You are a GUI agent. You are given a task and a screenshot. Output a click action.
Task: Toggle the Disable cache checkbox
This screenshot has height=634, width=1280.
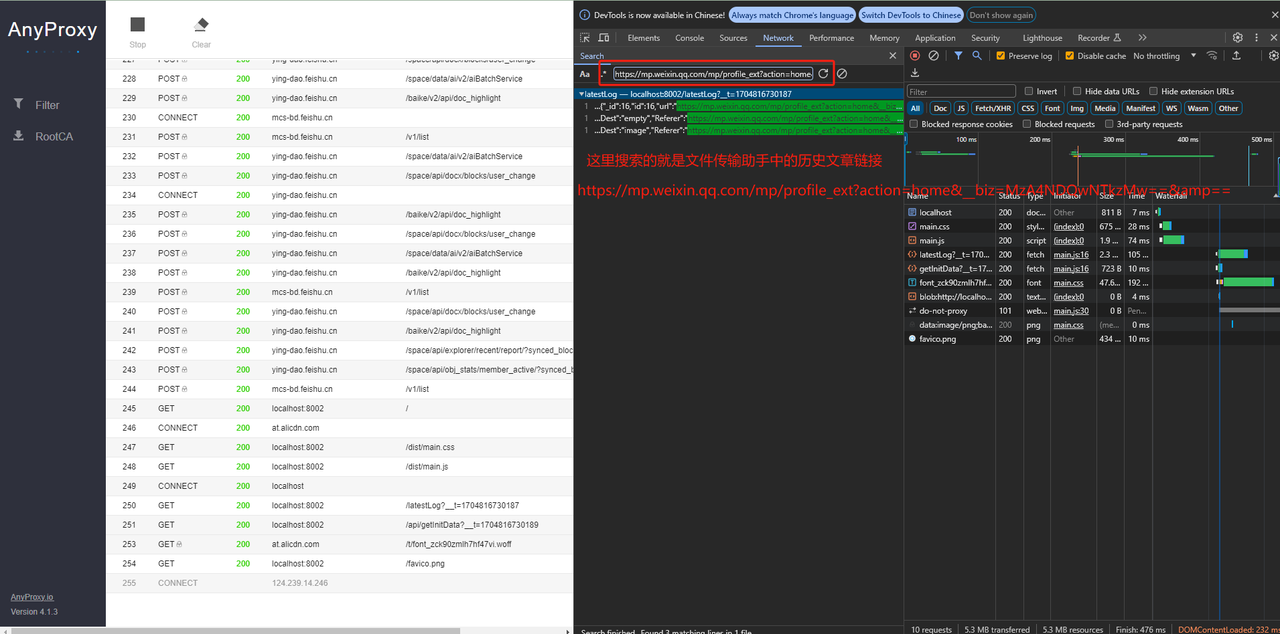coord(1070,56)
